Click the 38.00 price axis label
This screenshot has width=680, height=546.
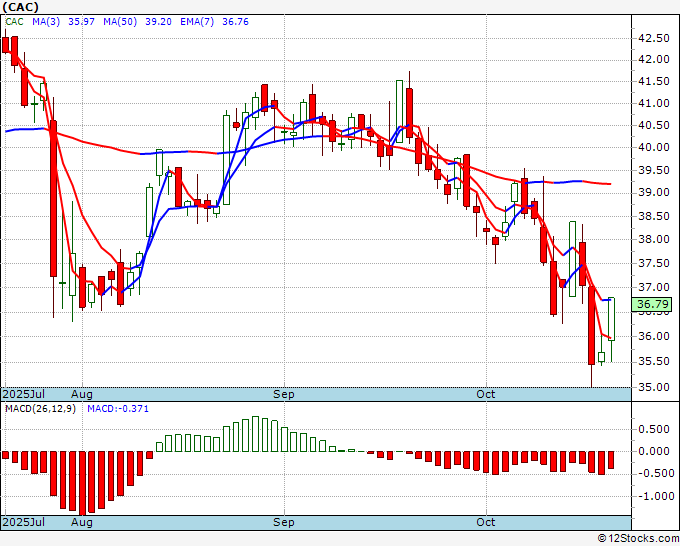tap(654, 239)
